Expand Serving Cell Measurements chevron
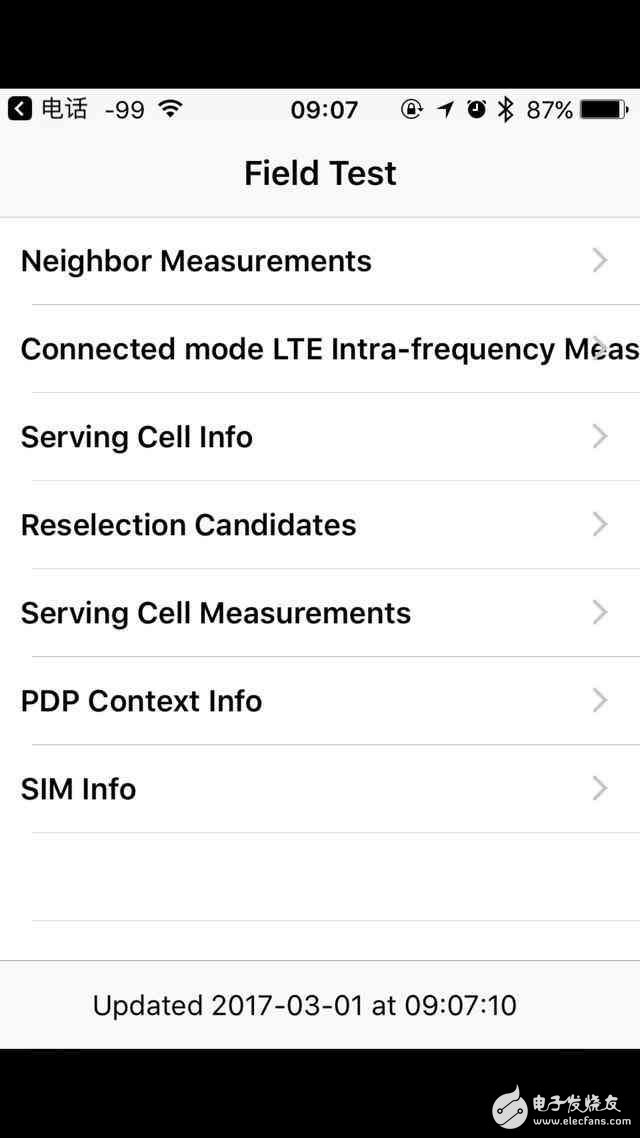 pyautogui.click(x=599, y=613)
